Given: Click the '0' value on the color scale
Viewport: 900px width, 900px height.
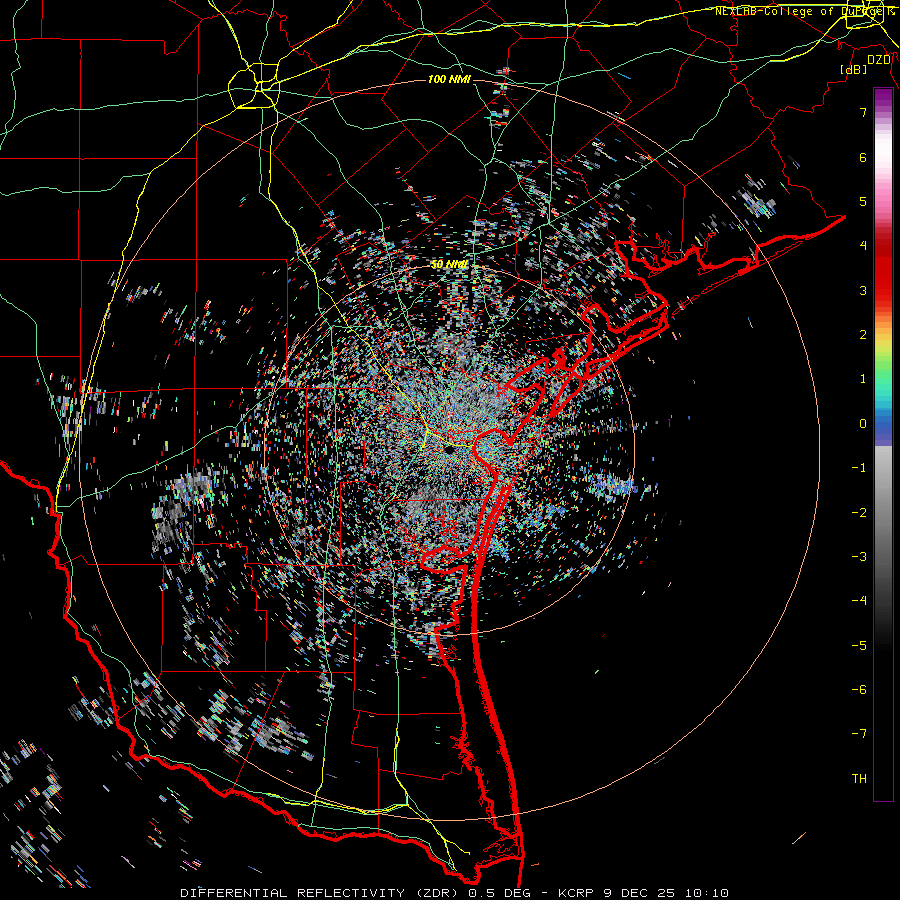Looking at the screenshot, I should (863, 424).
